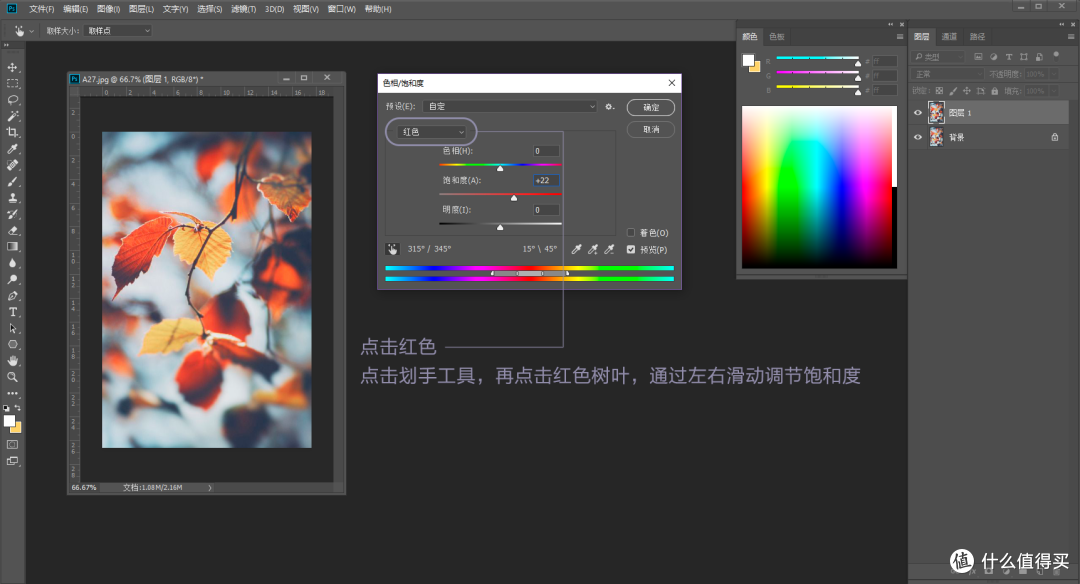Choose the Zoom tool
The height and width of the screenshot is (584, 1080).
pos(13,378)
